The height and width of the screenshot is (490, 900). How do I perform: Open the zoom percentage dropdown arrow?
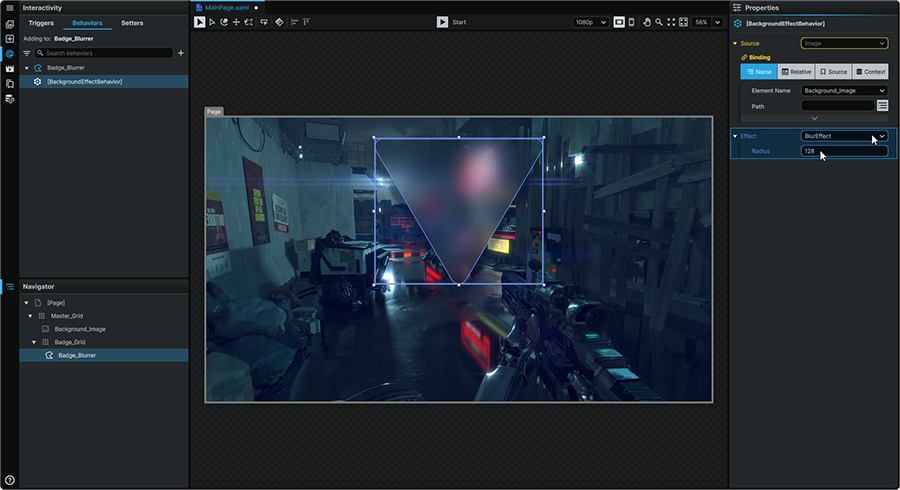coord(717,22)
